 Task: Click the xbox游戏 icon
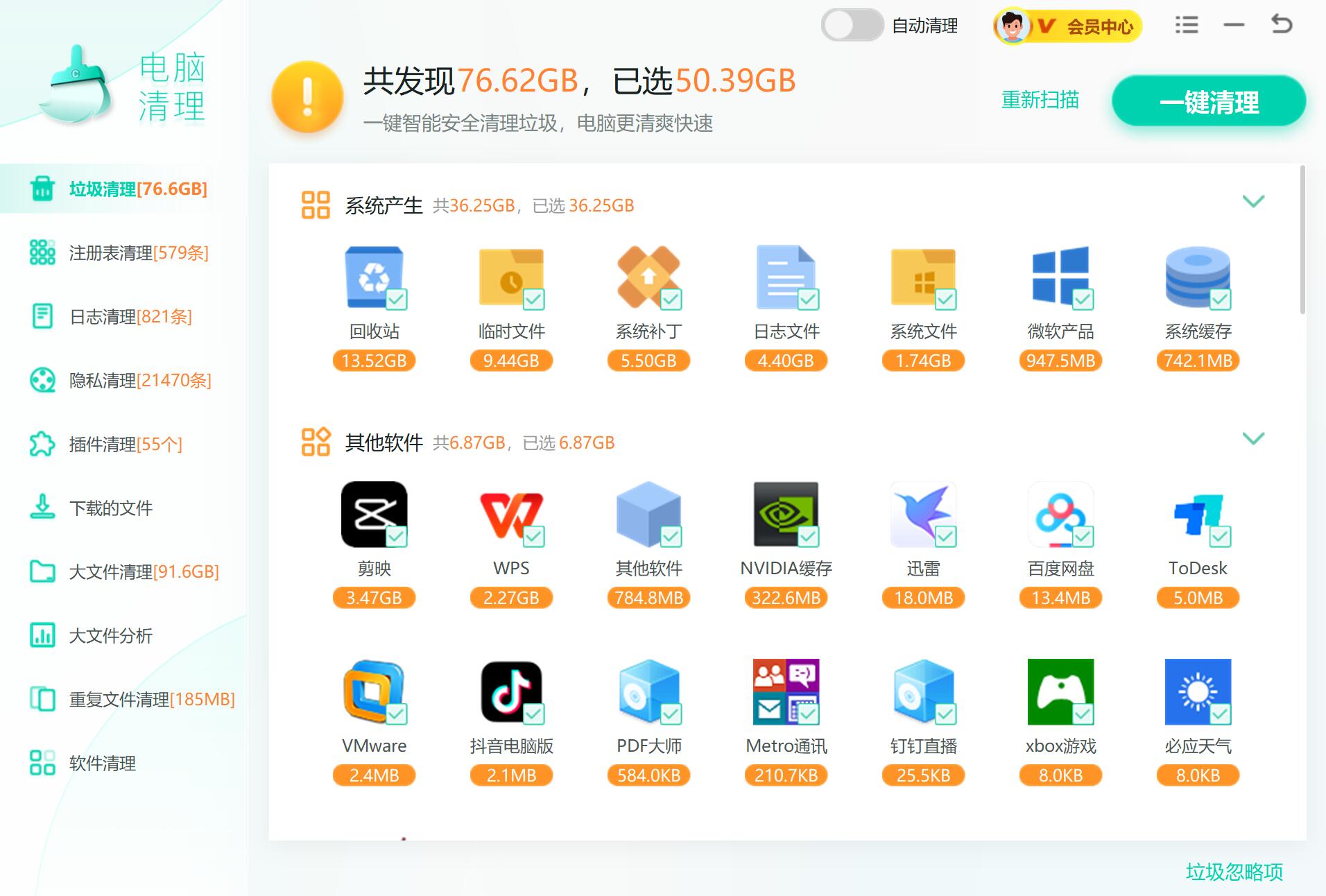coord(1060,691)
